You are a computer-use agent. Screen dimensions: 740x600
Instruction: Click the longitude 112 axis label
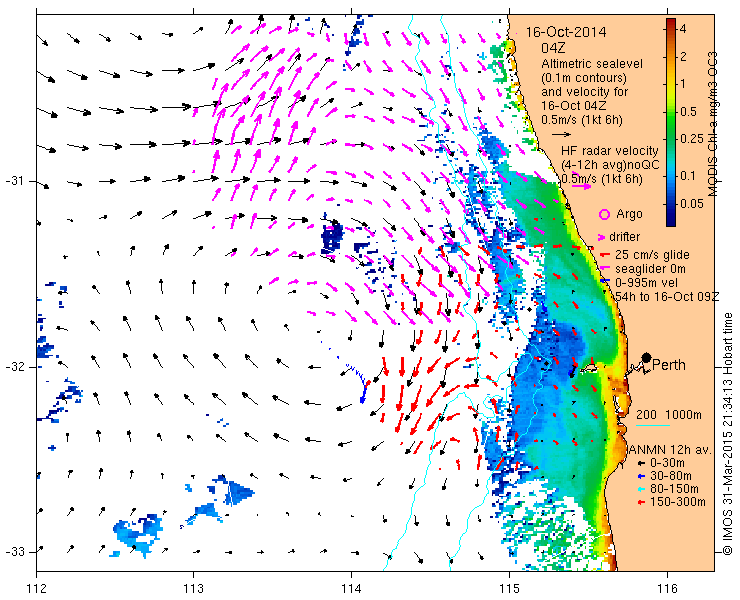(37, 589)
